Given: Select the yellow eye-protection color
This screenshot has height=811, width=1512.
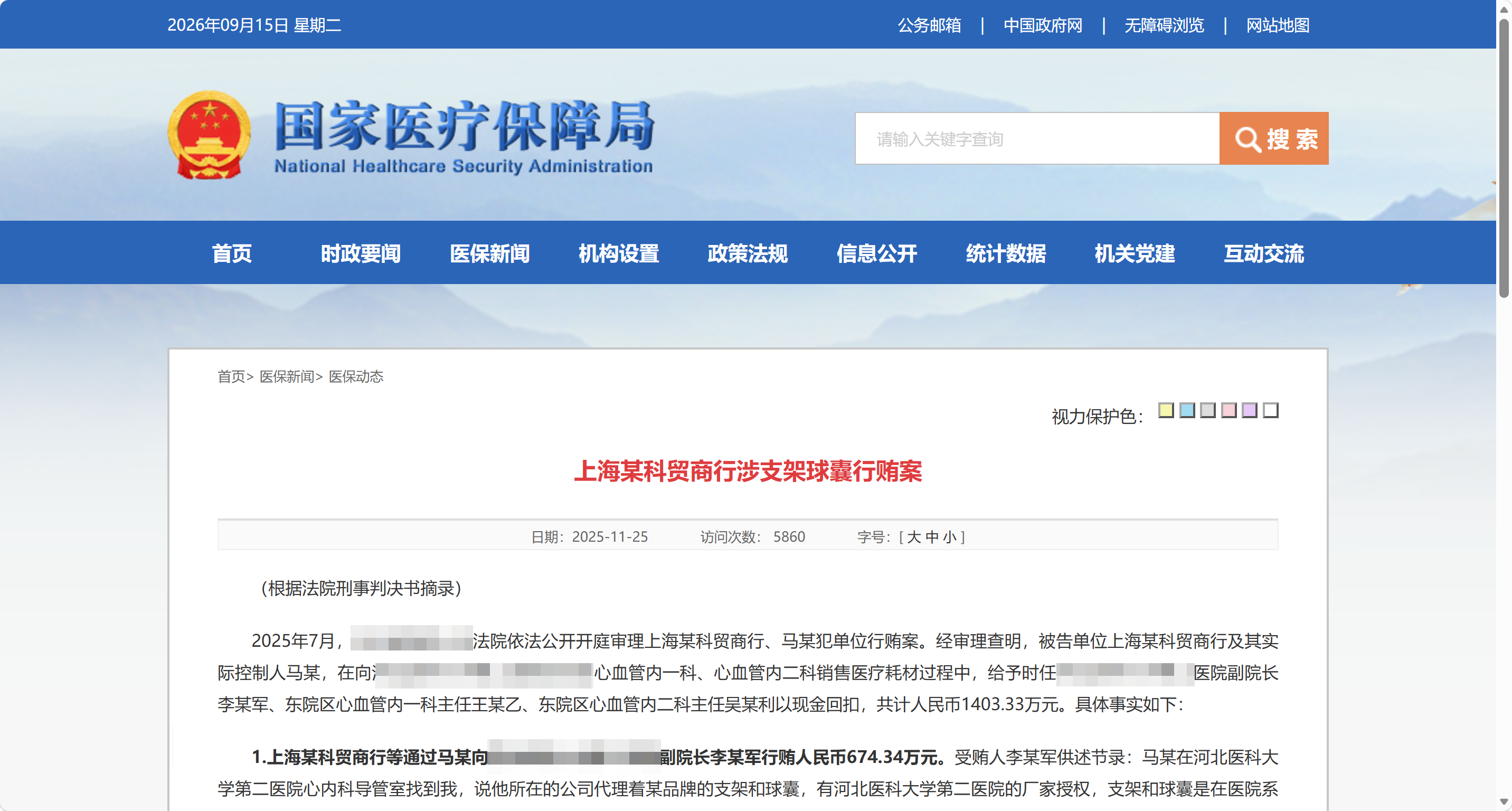Looking at the screenshot, I should pyautogui.click(x=1166, y=410).
